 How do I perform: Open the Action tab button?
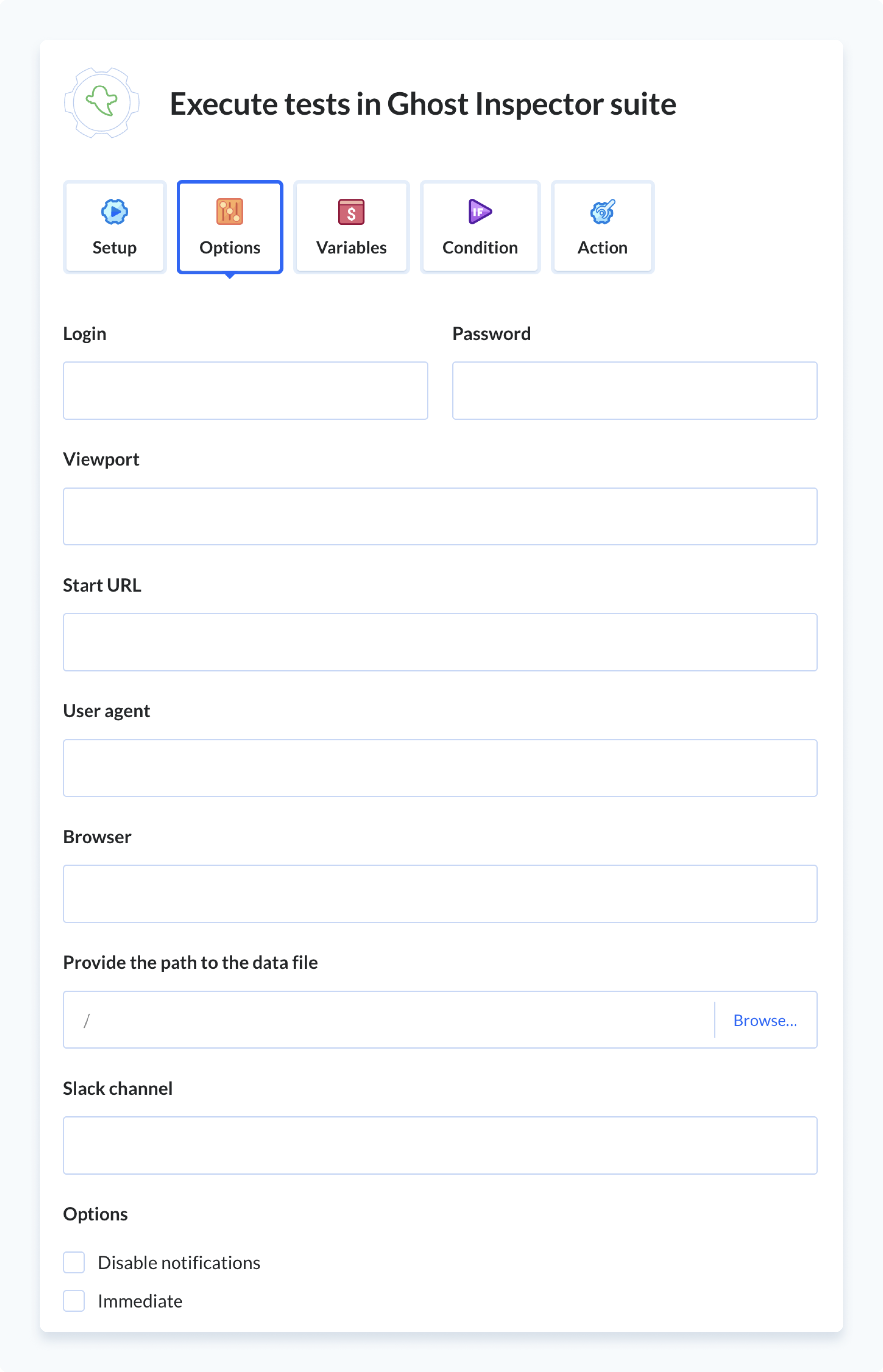point(602,227)
